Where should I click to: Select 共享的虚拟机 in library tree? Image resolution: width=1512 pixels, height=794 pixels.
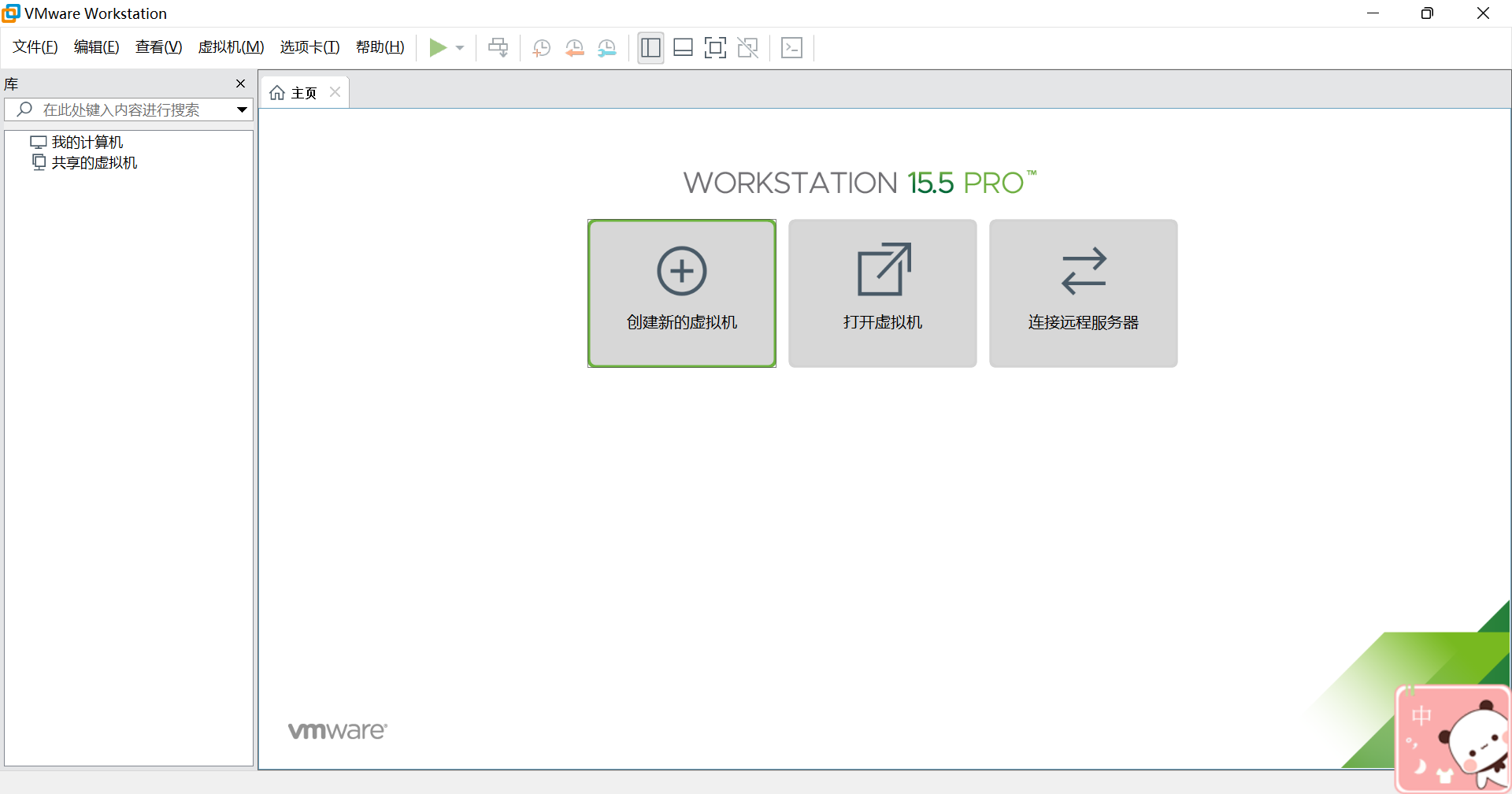point(84,163)
